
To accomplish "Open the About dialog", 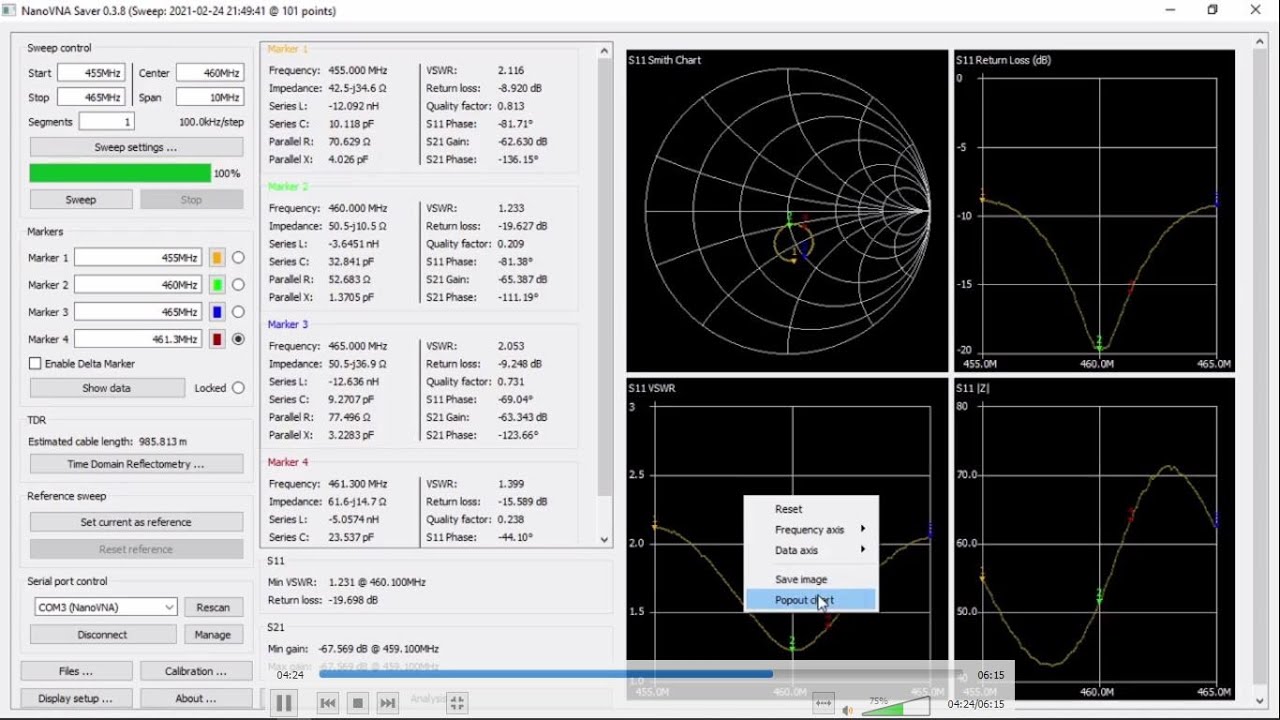I will [x=196, y=698].
